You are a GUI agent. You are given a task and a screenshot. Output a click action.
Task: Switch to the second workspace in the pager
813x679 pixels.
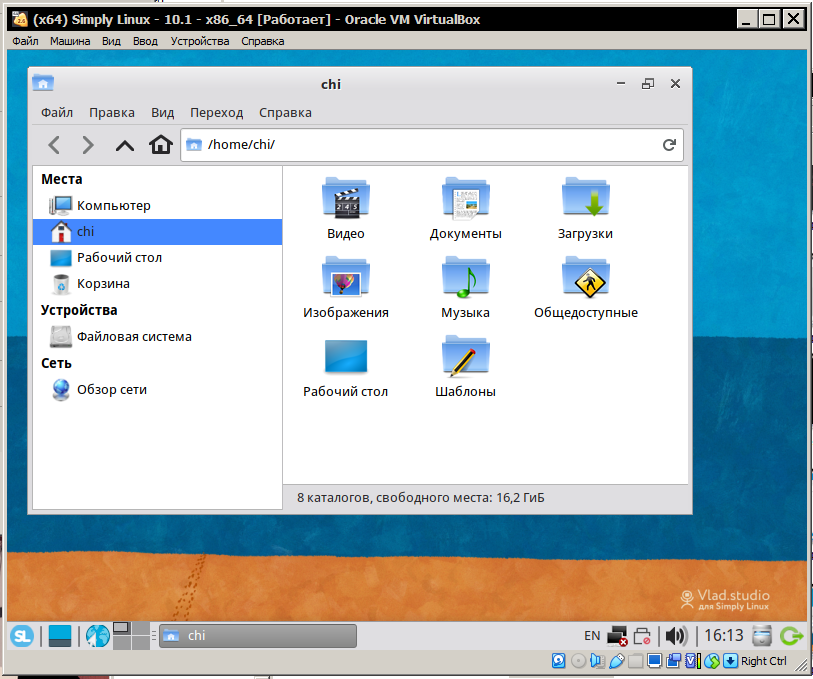click(141, 628)
